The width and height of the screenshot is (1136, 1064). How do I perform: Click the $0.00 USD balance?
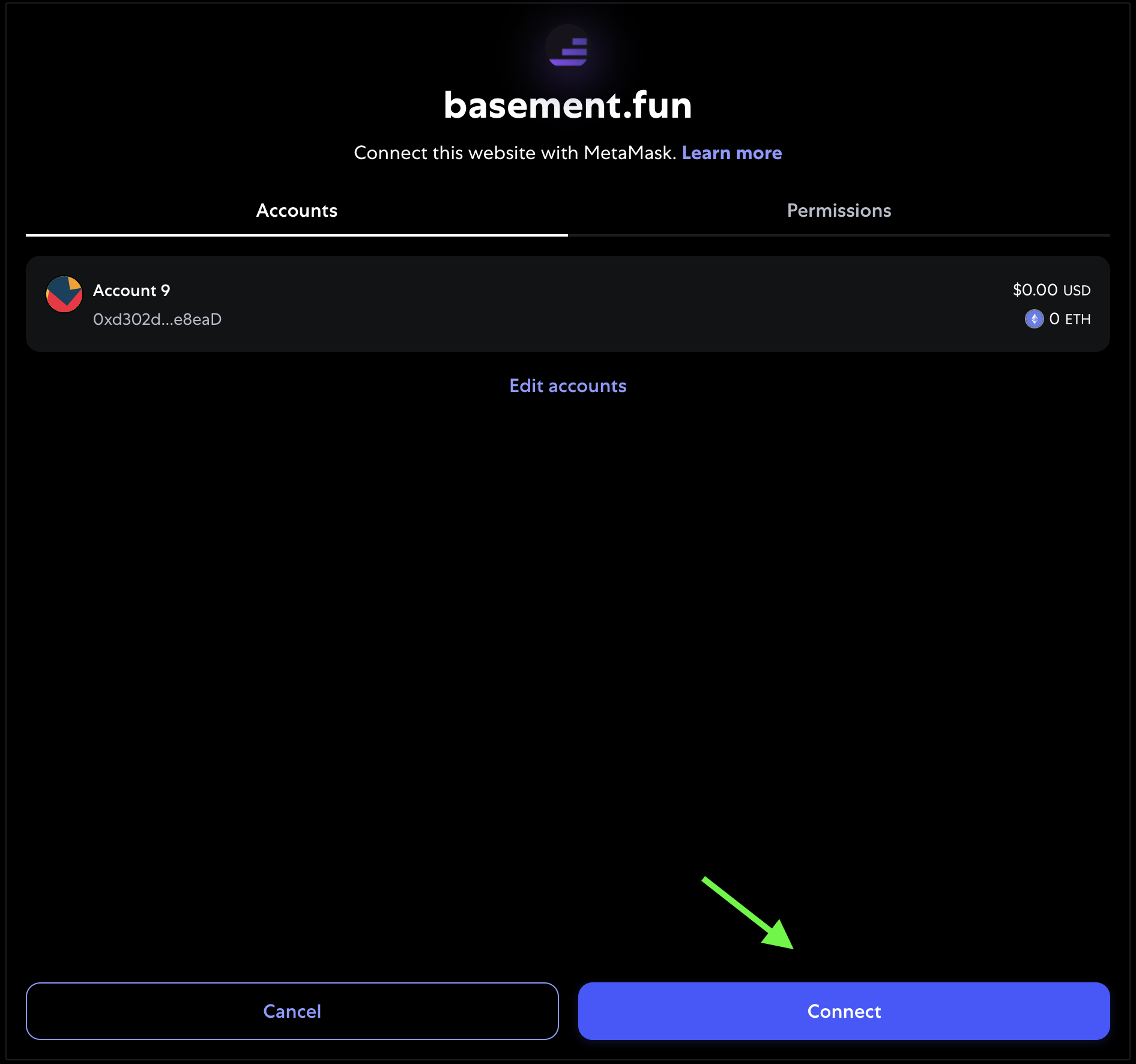pos(1051,290)
